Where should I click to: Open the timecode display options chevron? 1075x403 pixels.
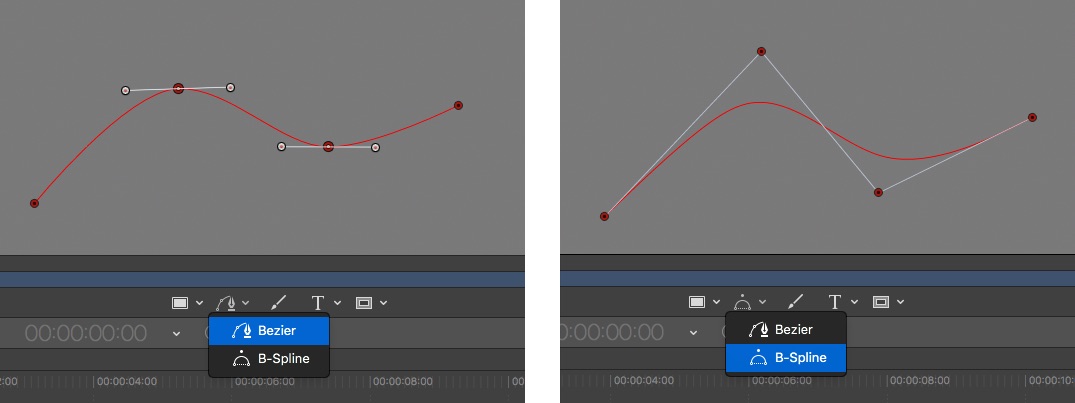(x=176, y=333)
